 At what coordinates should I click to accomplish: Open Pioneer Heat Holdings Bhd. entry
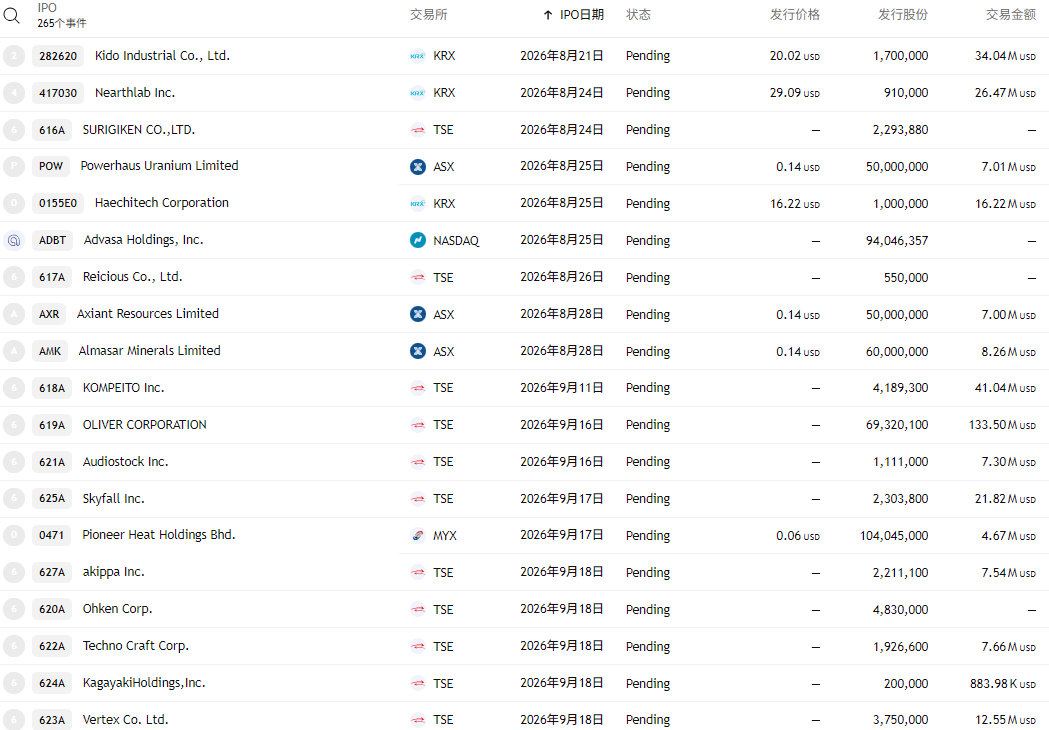point(159,535)
